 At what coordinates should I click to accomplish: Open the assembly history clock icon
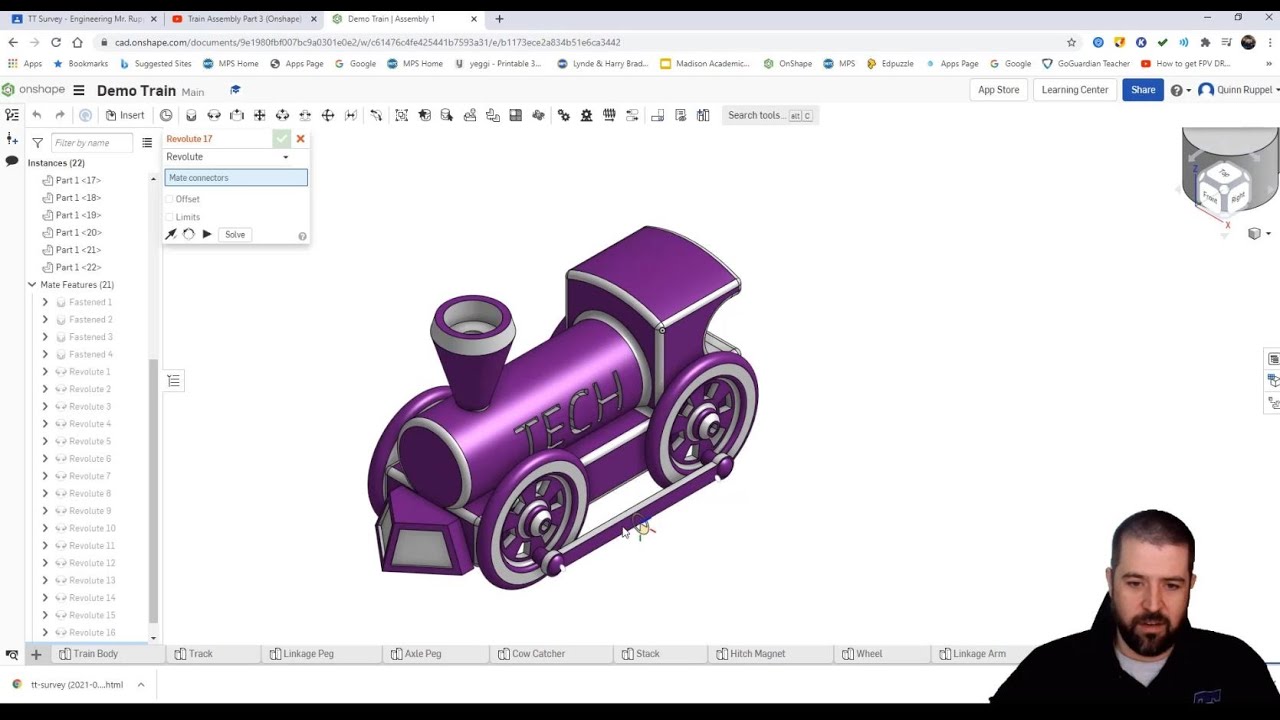click(166, 115)
